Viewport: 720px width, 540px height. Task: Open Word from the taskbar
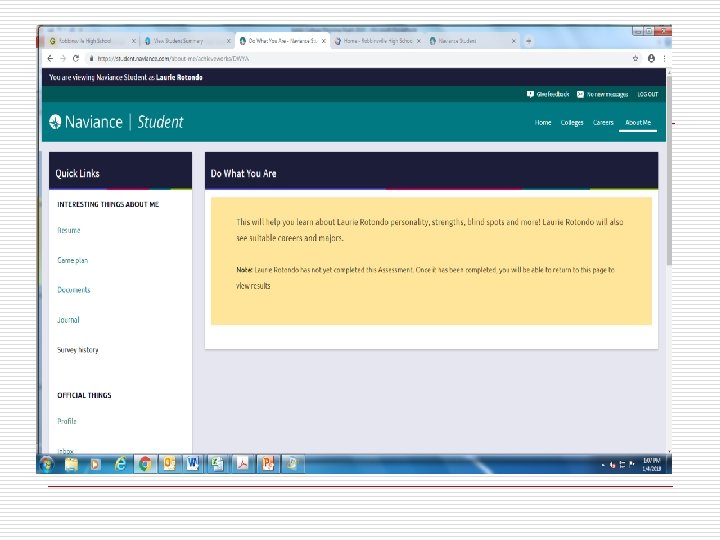tap(193, 464)
